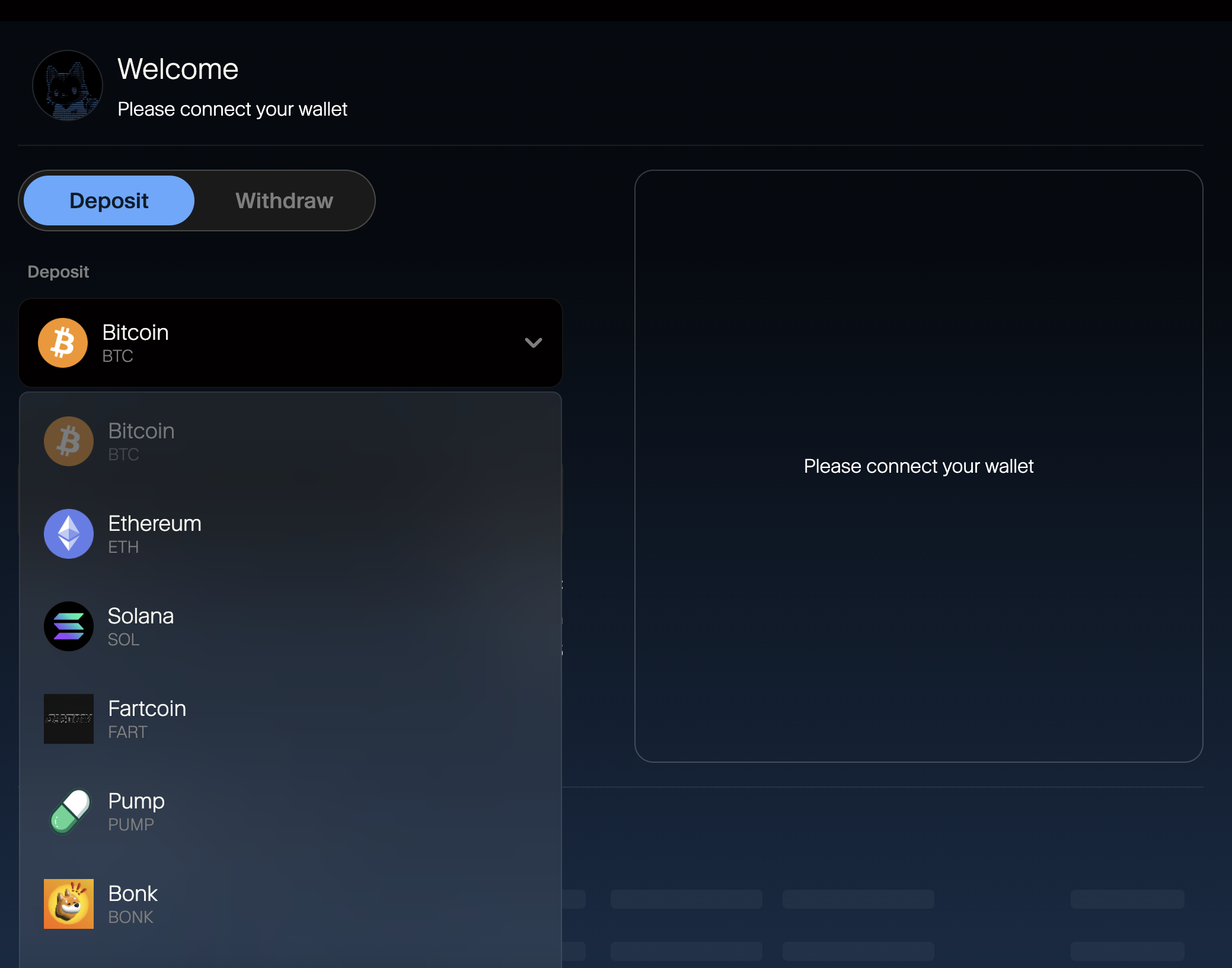Click the Bonk dog icon

[x=69, y=904]
